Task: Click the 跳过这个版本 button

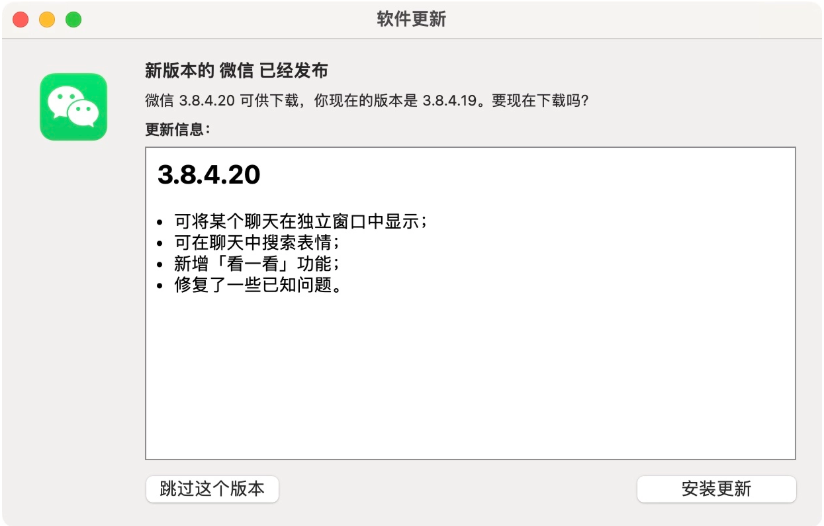Action: [x=212, y=489]
